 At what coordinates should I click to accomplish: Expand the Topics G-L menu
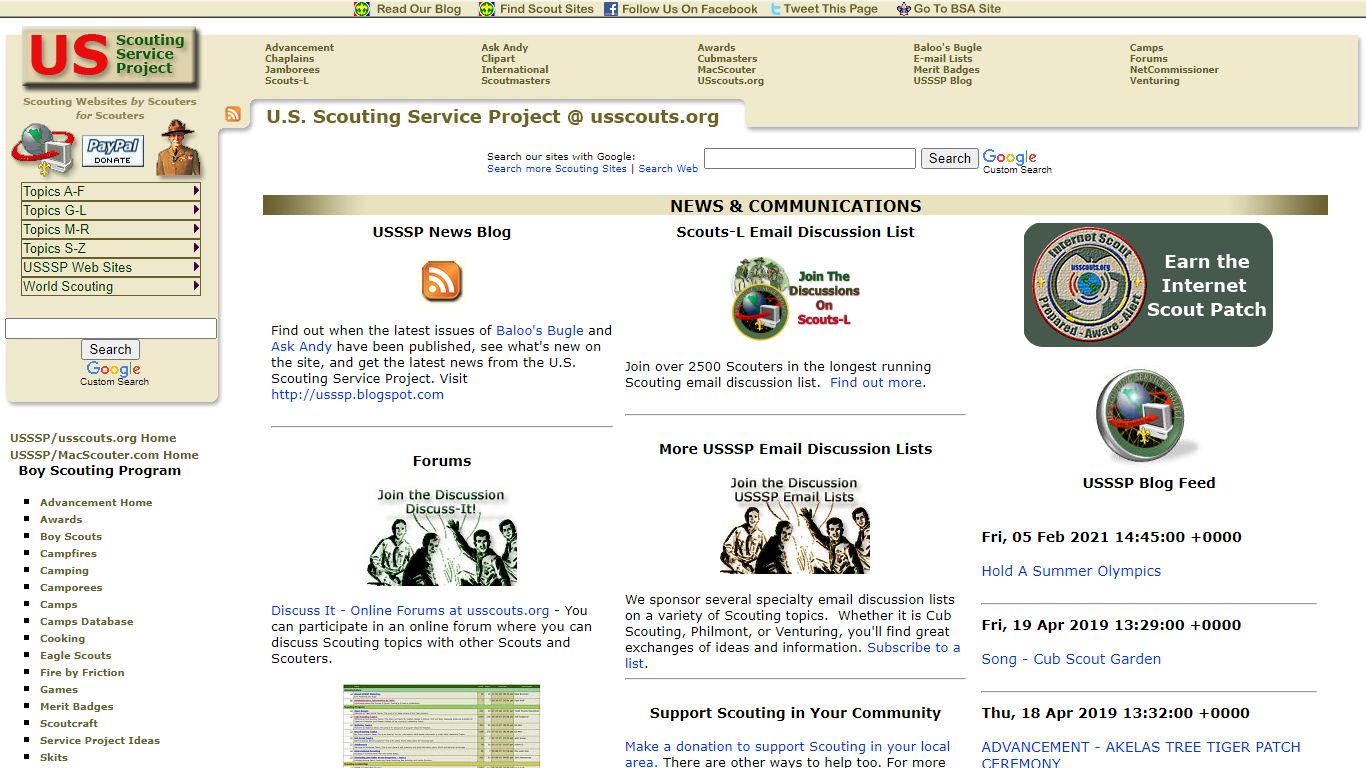point(111,210)
